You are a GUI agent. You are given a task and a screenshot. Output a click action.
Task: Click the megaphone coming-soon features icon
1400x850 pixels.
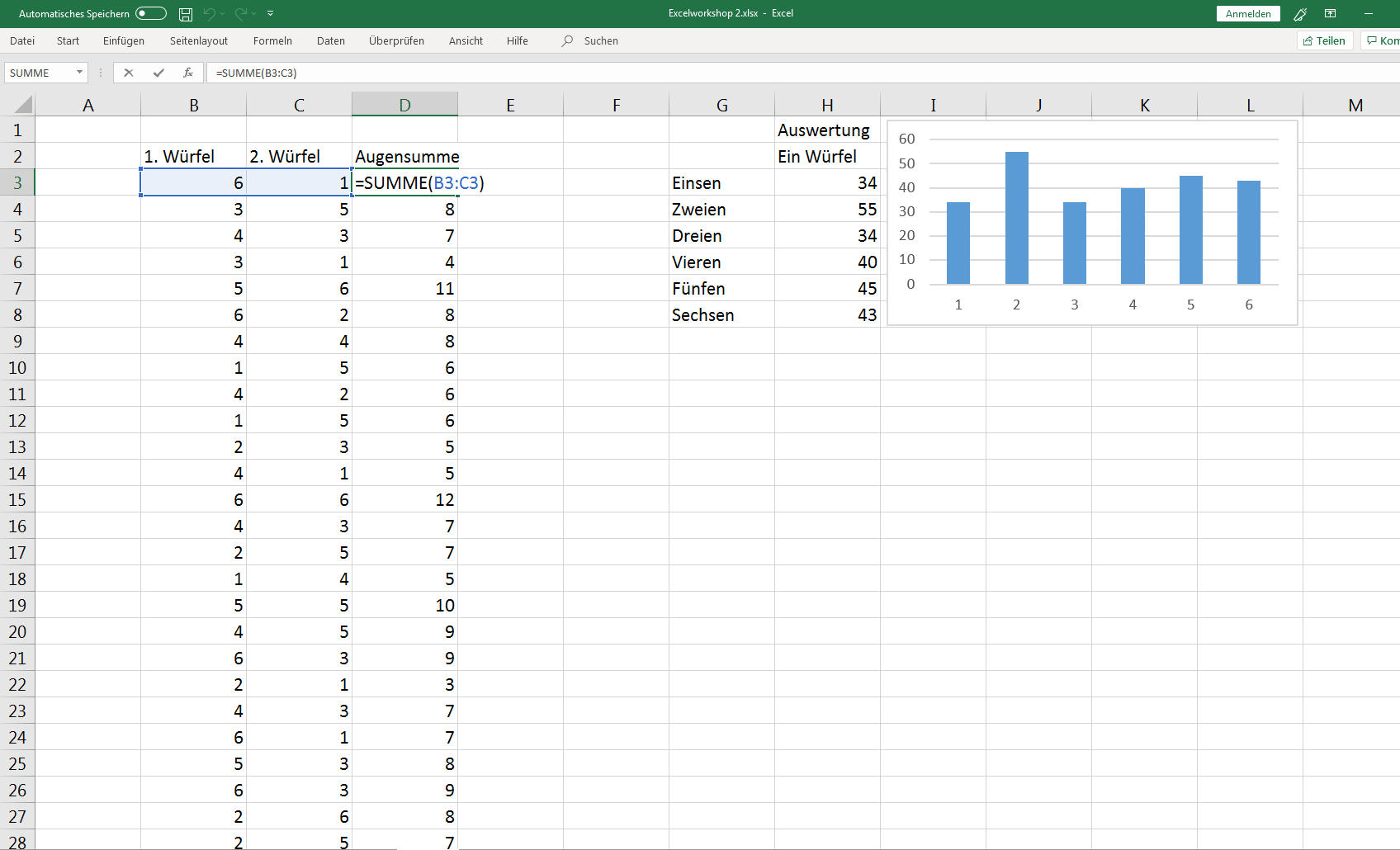pos(1300,13)
